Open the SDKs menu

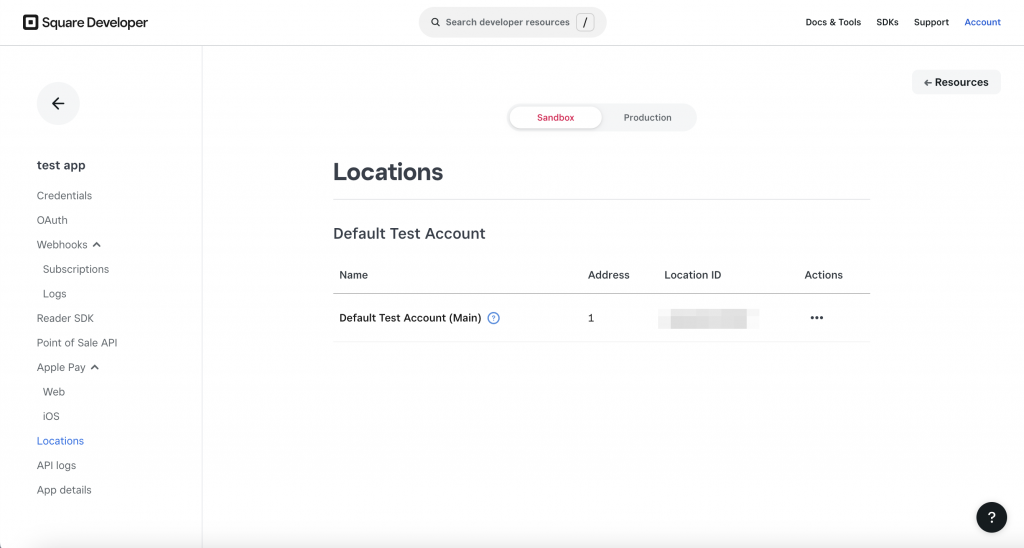coord(887,22)
